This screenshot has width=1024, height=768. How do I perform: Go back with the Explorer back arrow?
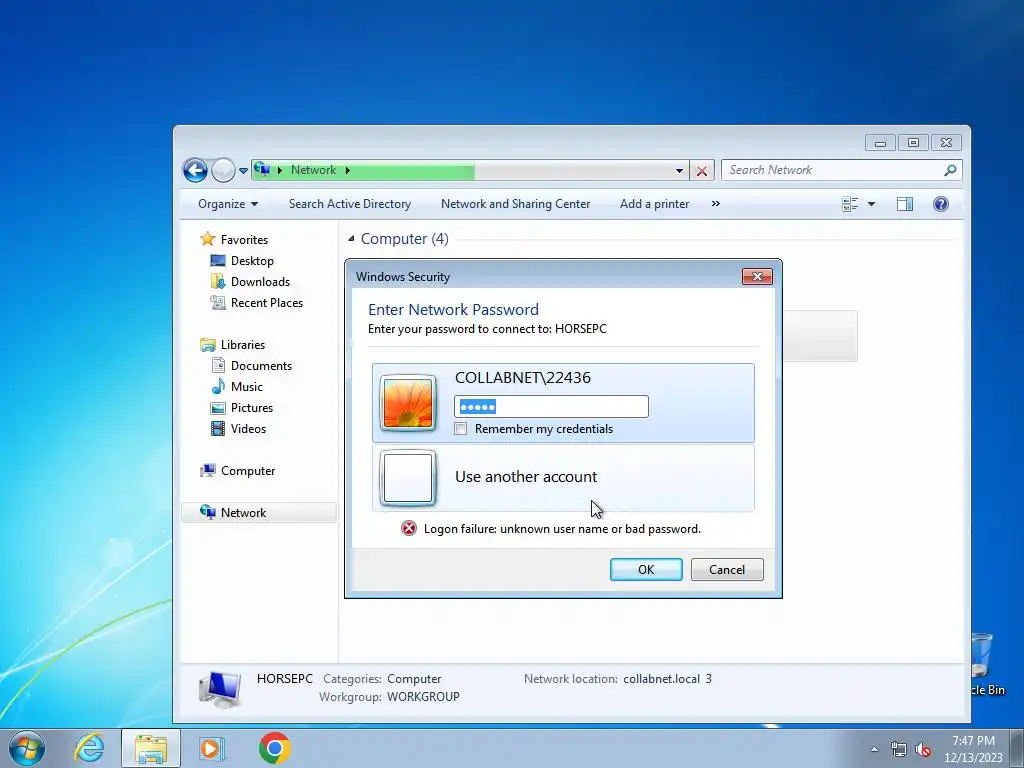195,170
